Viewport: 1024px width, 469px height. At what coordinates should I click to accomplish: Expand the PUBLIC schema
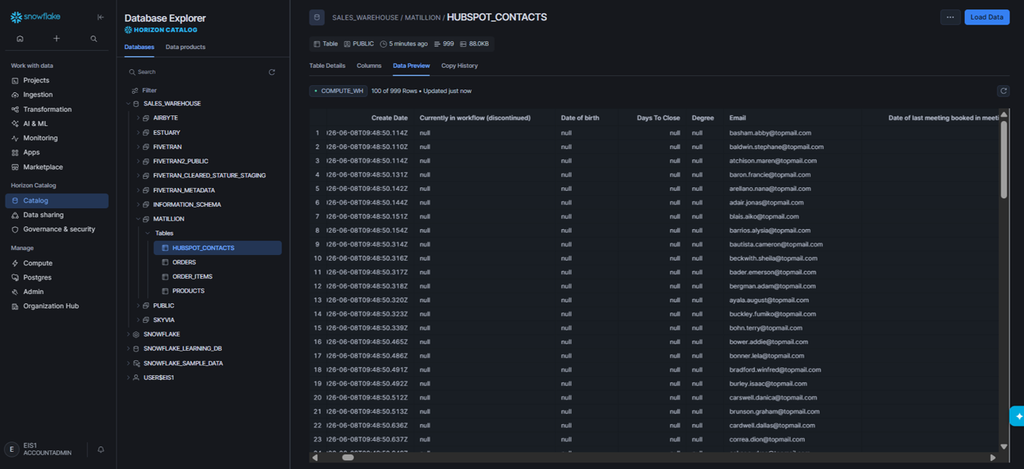[138, 306]
